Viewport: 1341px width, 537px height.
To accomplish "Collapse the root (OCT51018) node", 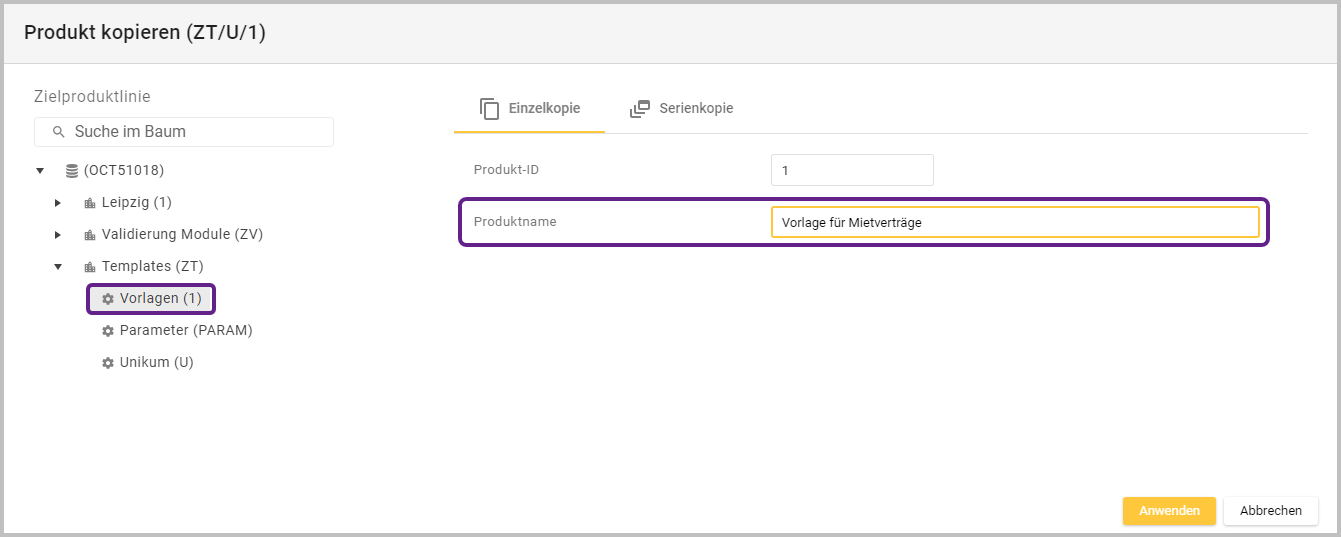I will point(40,171).
